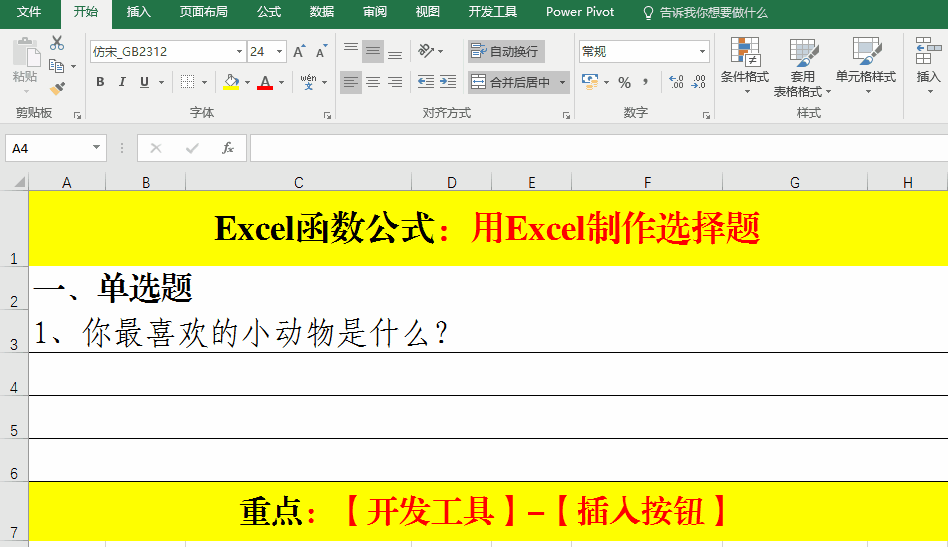The height and width of the screenshot is (547, 948).
Task: Toggle Italic formatting
Action: pos(122,82)
